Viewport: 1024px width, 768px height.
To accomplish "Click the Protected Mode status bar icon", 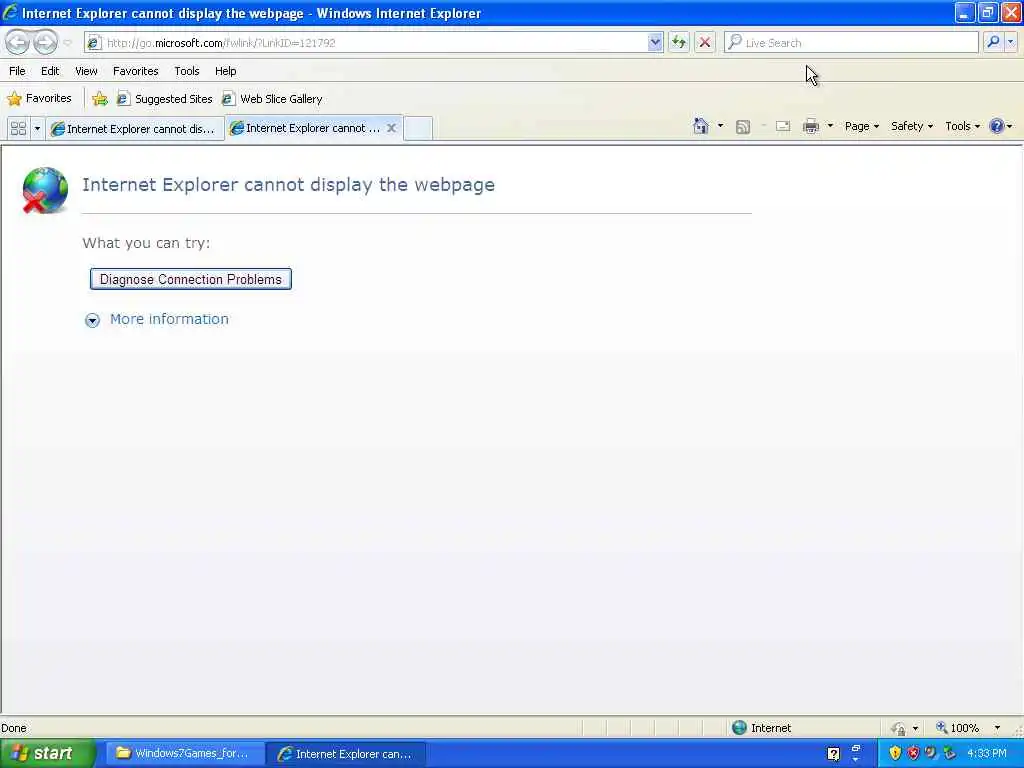I will click(899, 728).
